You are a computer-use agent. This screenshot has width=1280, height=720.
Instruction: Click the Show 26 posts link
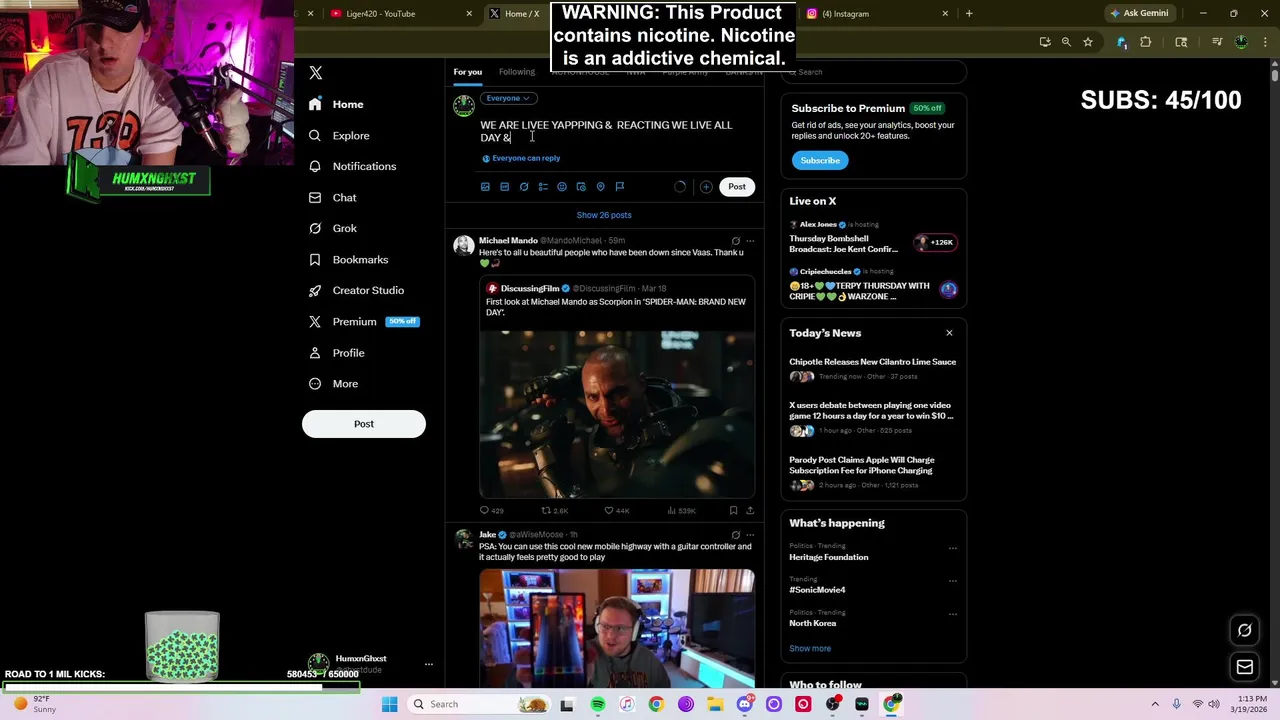604,215
